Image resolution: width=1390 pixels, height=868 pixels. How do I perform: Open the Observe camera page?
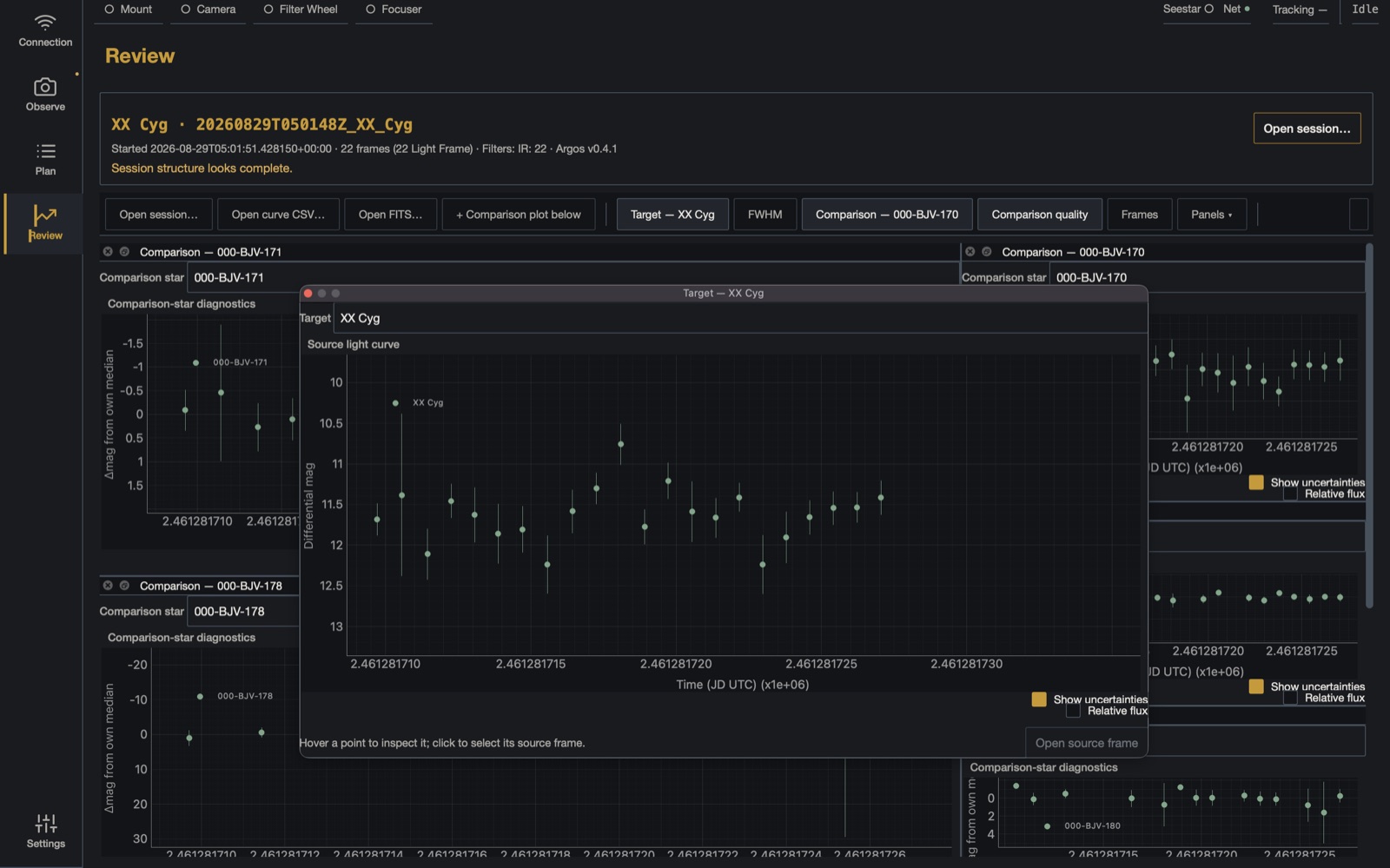pyautogui.click(x=45, y=95)
